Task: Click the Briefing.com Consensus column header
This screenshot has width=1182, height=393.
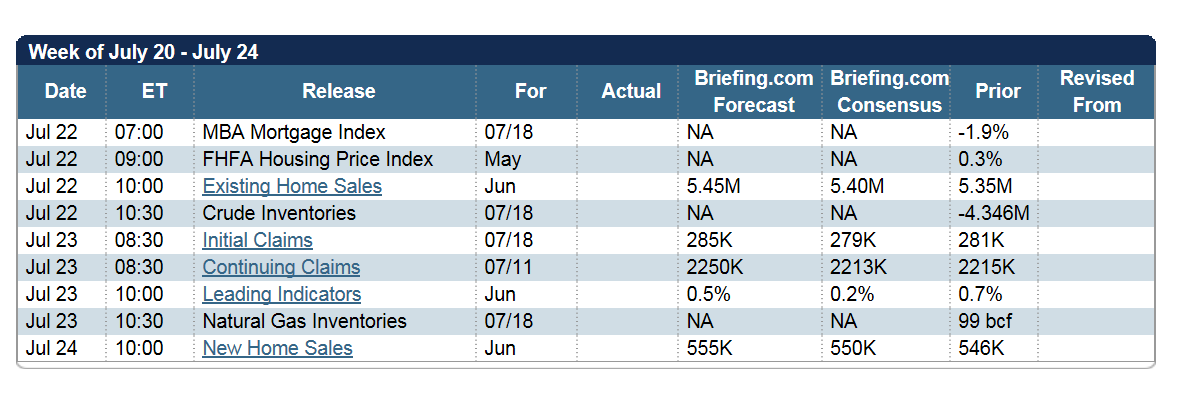Action: point(890,91)
